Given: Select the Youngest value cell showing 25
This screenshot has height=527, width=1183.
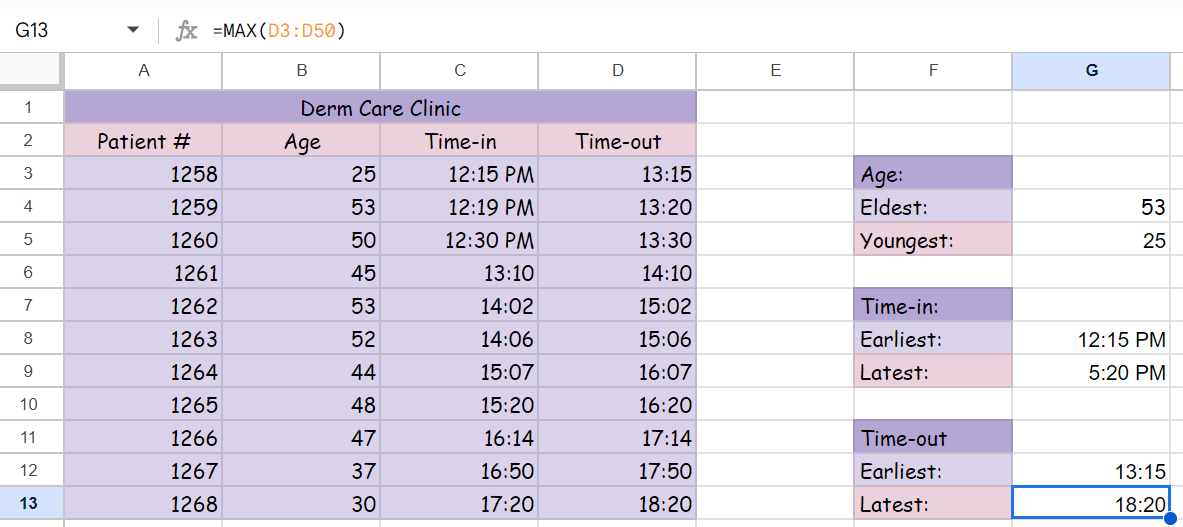Looking at the screenshot, I should [1091, 240].
